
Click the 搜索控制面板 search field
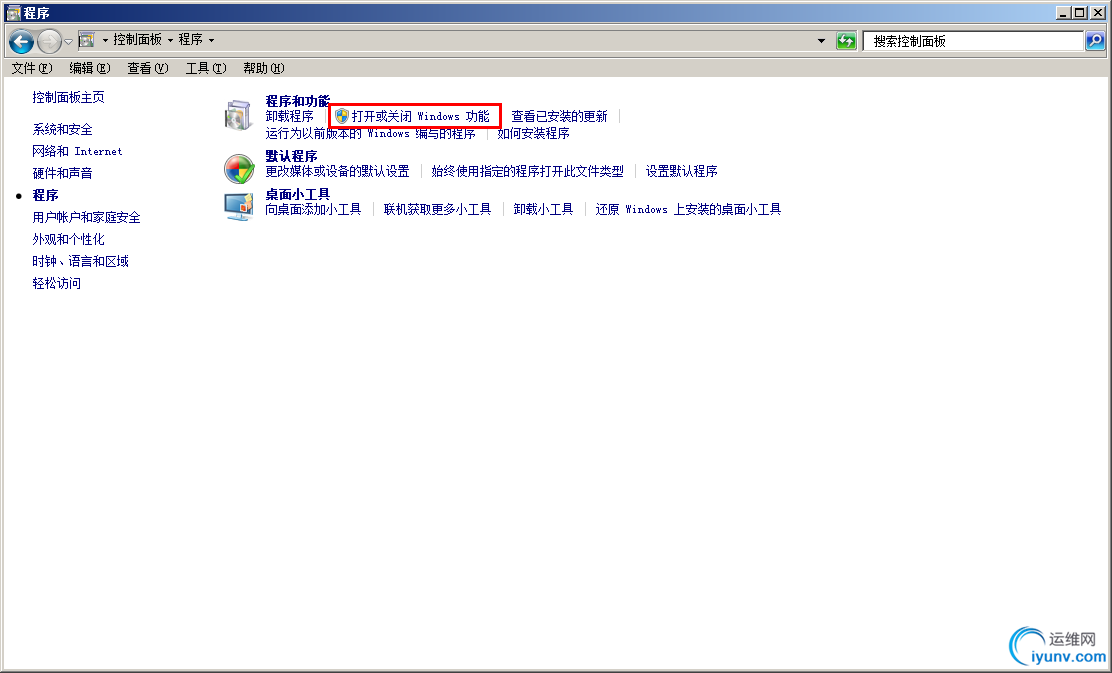pos(973,41)
